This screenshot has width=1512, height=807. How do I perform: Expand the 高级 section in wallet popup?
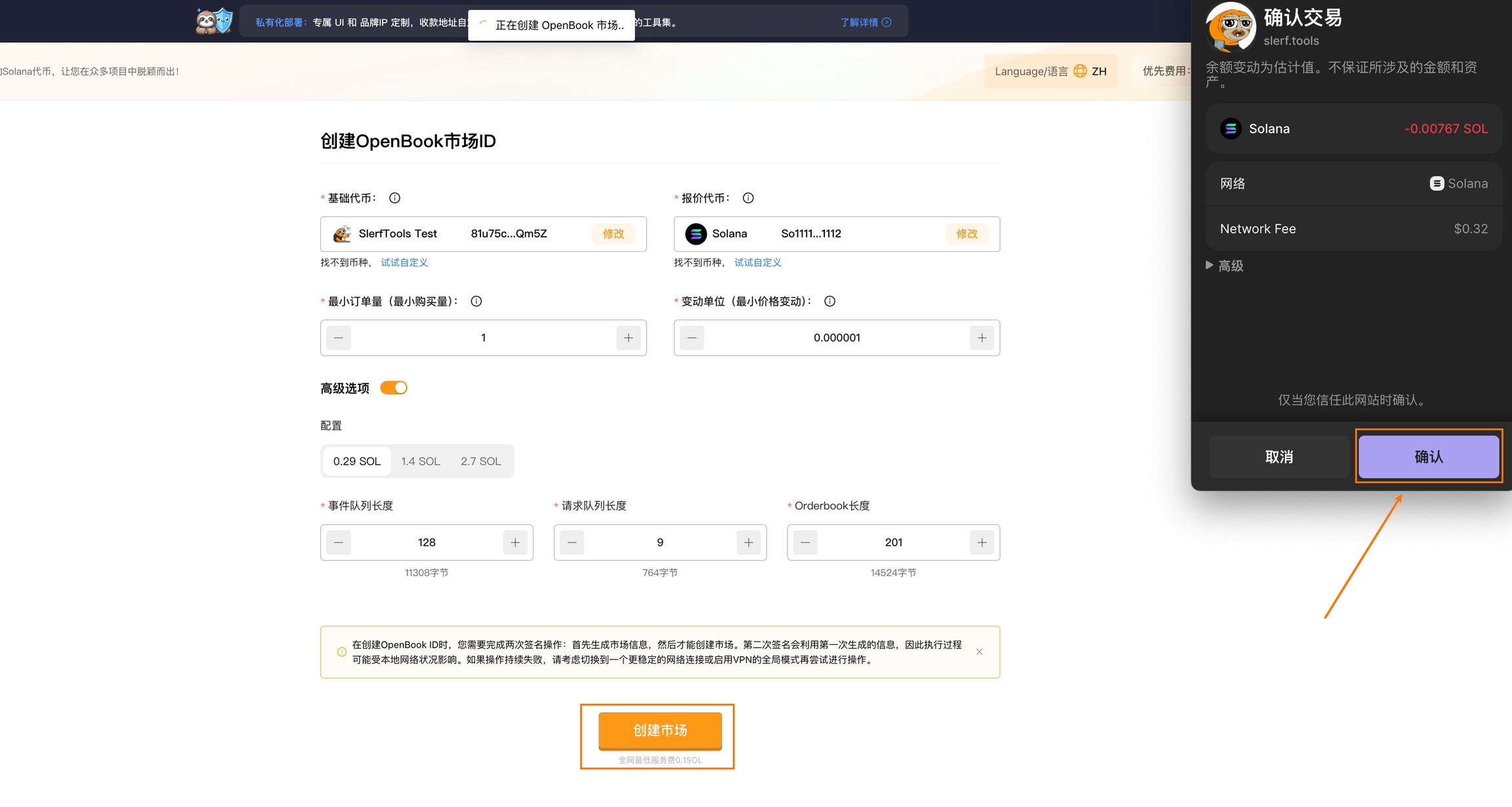pos(1225,266)
